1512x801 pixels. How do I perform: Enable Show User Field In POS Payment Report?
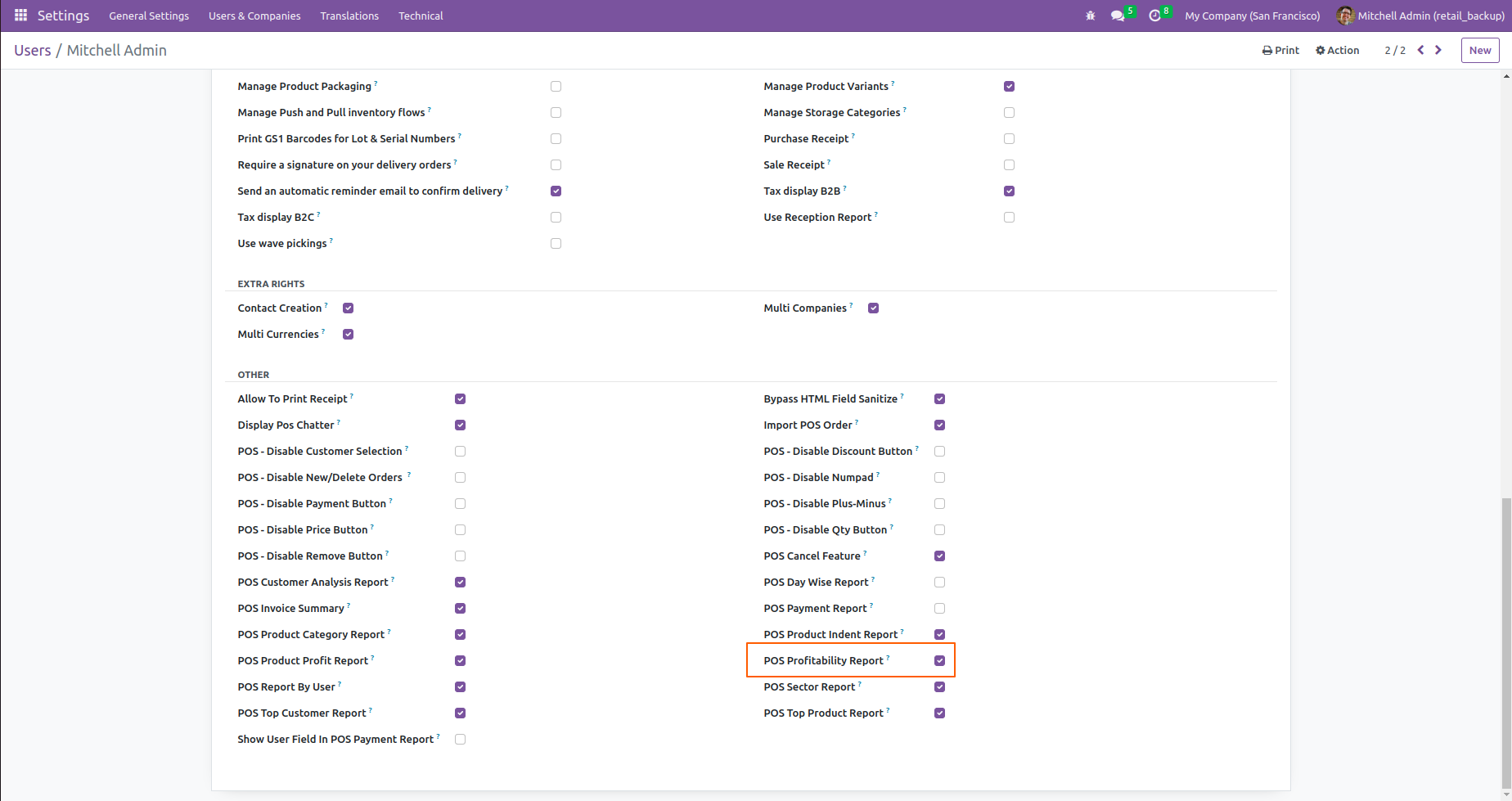tap(460, 739)
